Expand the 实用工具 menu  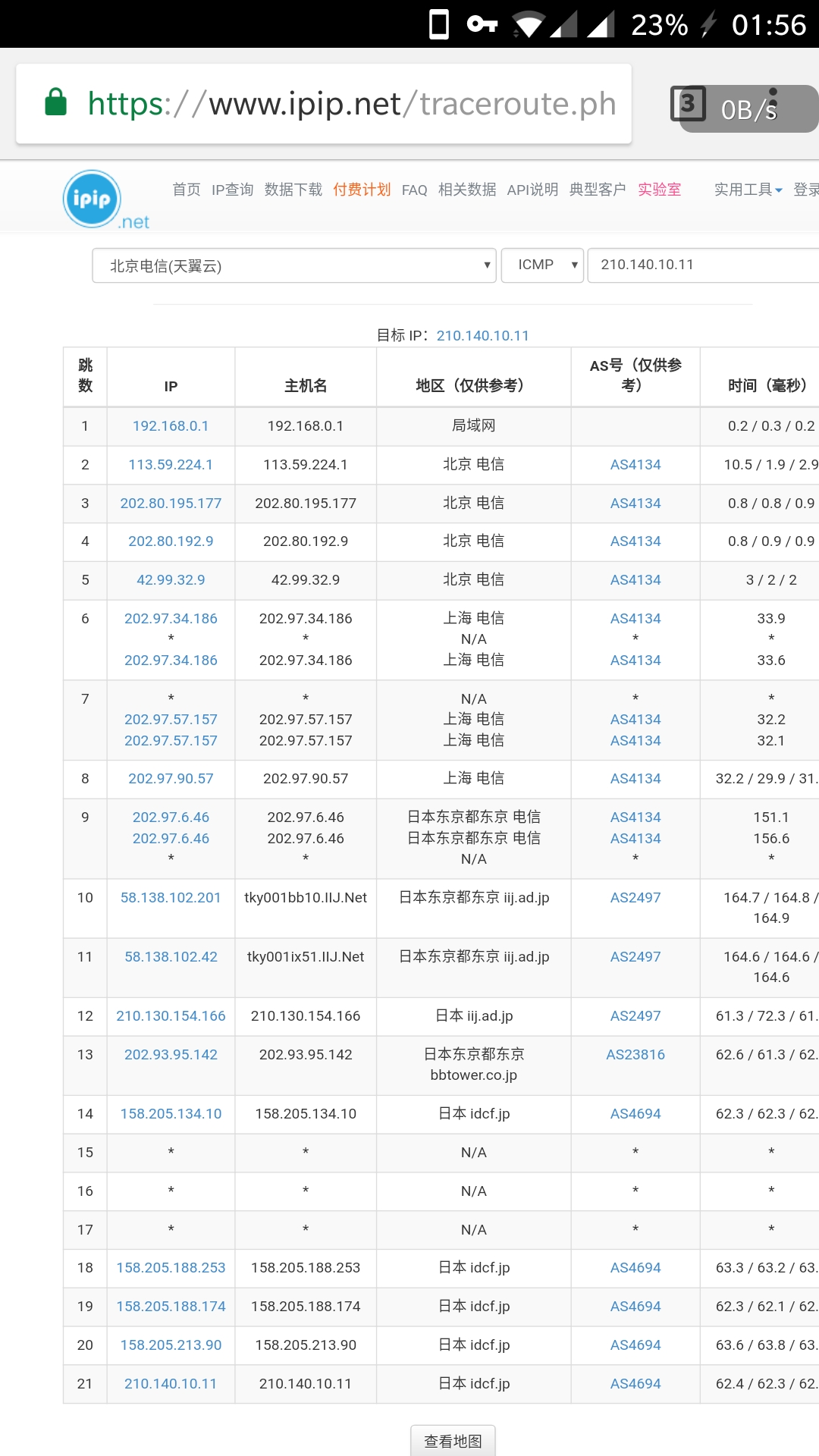click(748, 190)
